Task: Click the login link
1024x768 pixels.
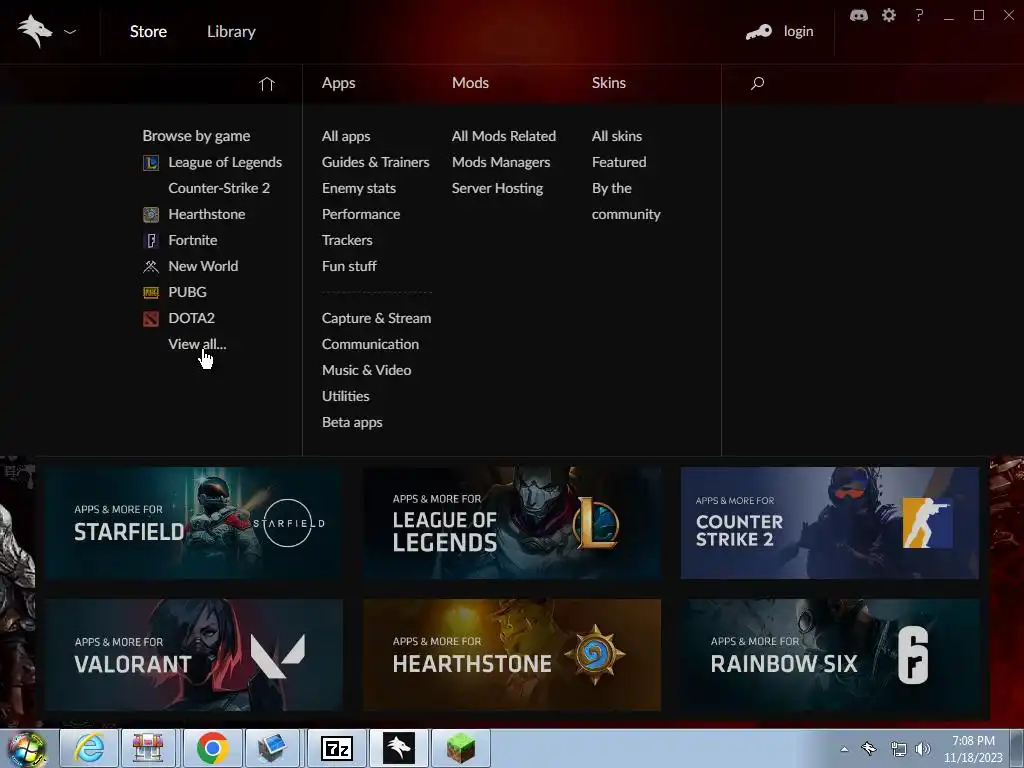Action: (798, 31)
